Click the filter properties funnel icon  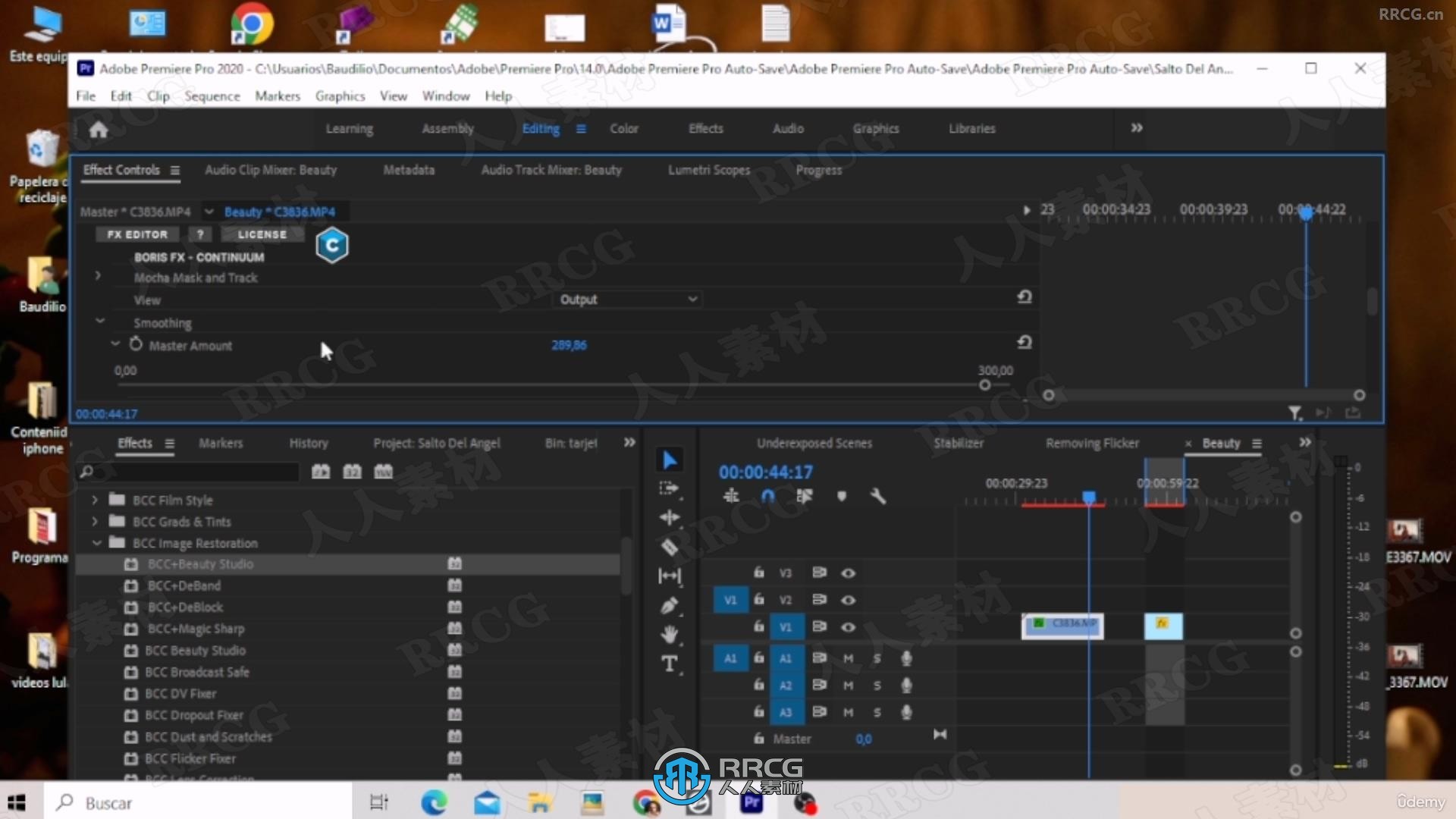pos(1295,413)
